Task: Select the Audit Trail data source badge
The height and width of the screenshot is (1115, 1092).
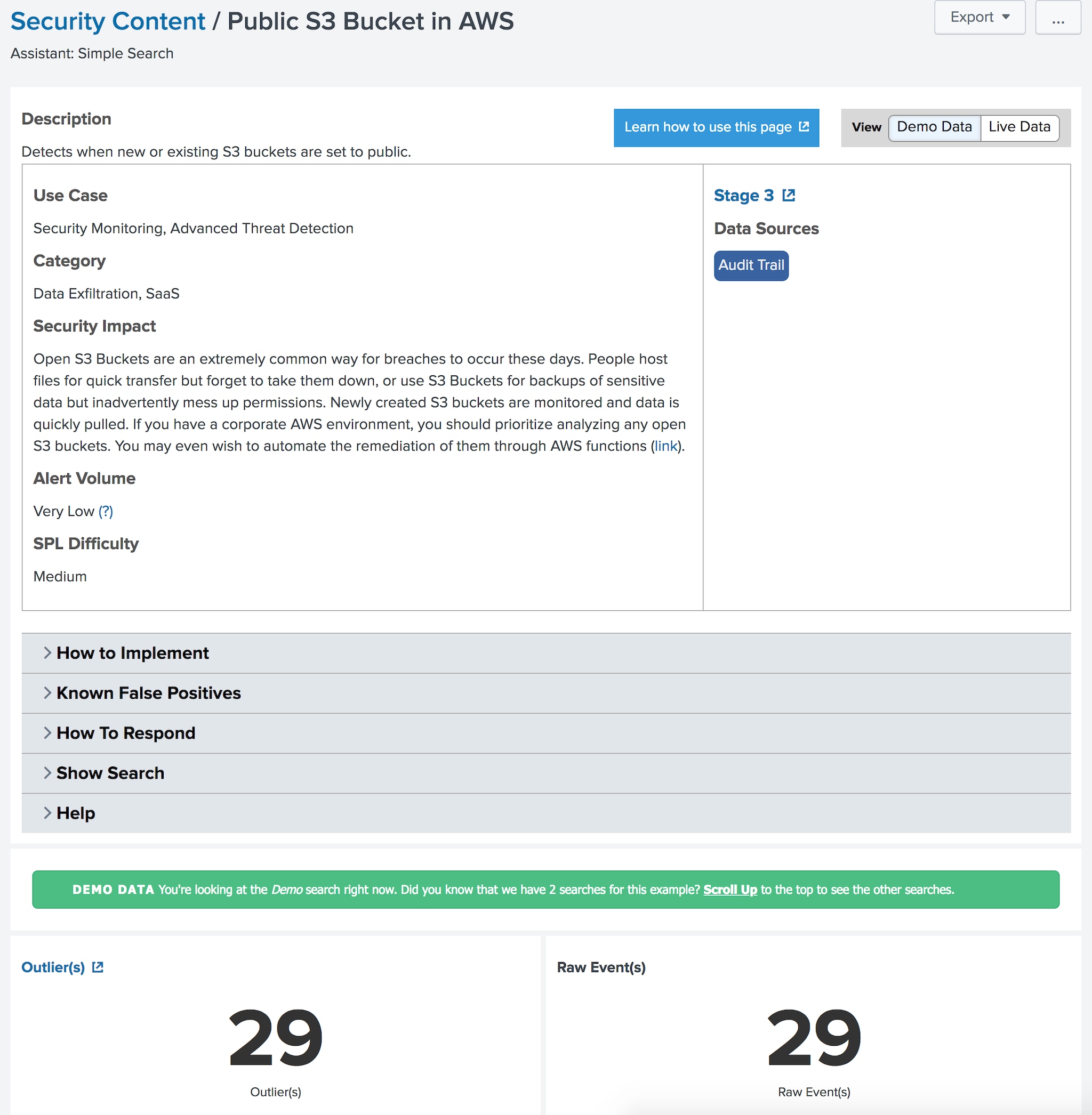Action: point(751,265)
